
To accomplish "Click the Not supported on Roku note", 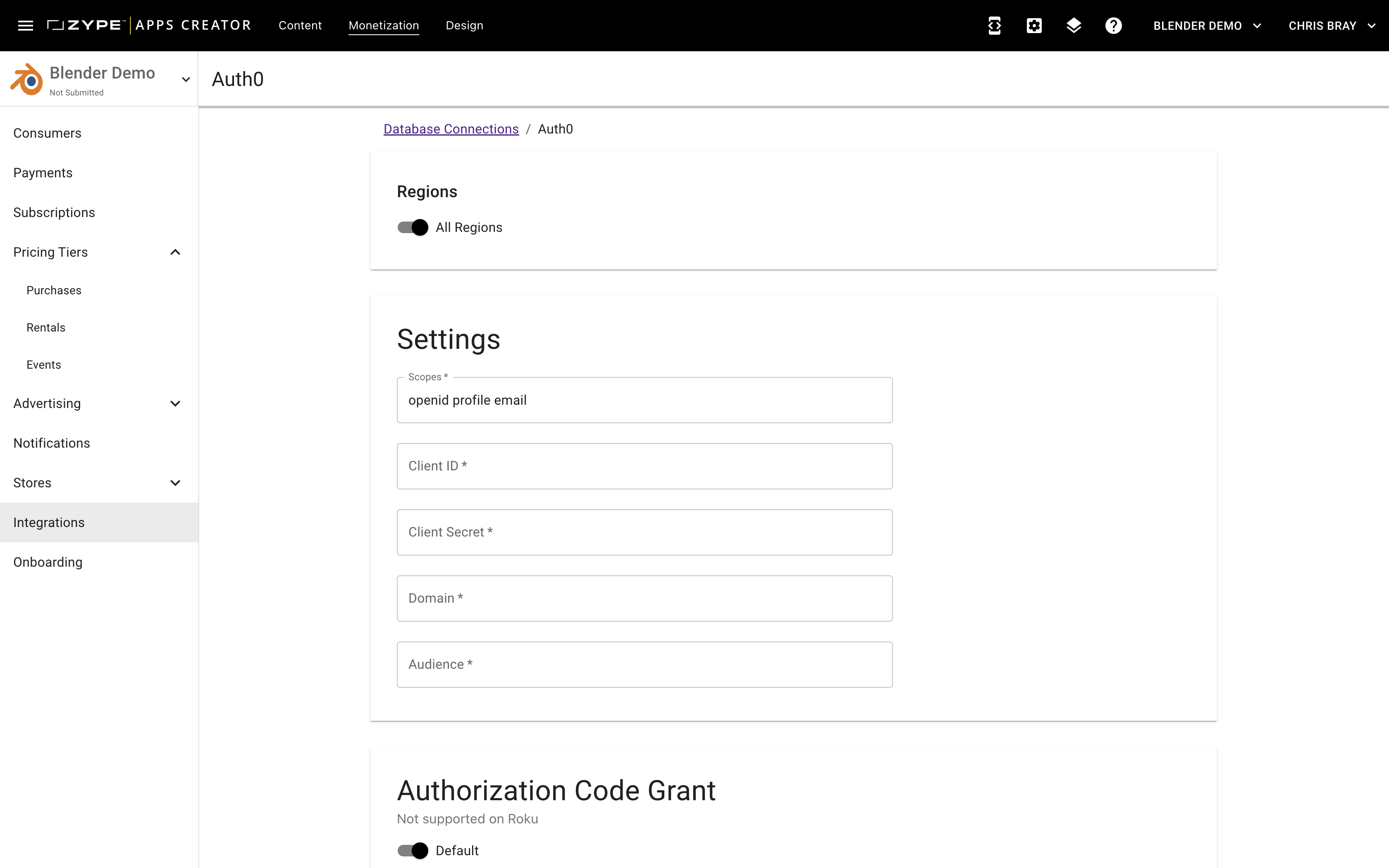I will pyautogui.click(x=467, y=819).
